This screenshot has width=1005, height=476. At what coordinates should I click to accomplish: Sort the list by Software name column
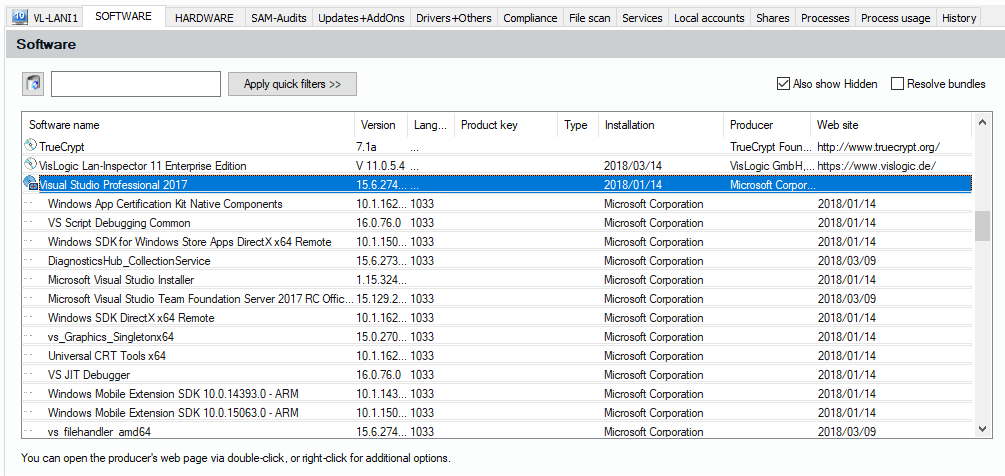click(64, 125)
